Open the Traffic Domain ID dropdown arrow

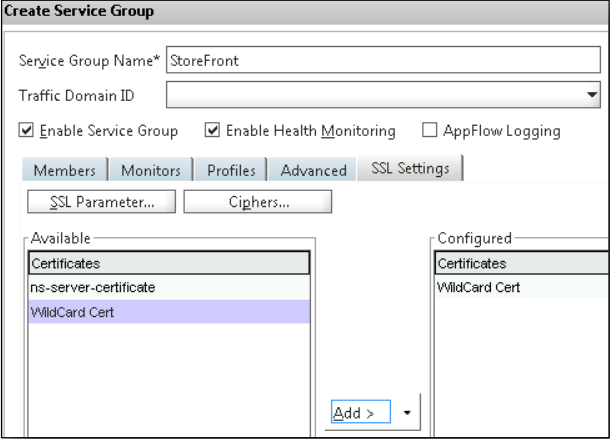point(592,96)
